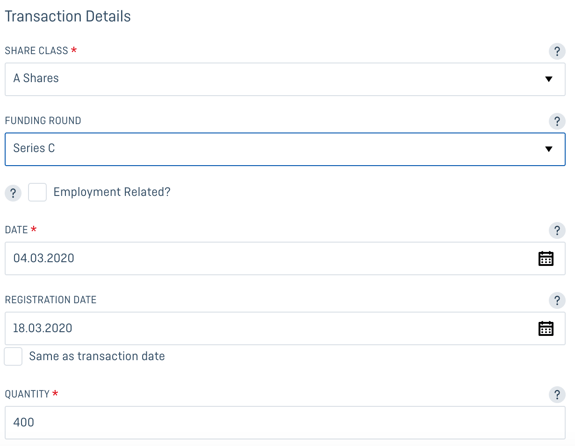
Task: Click the Quantity input containing 400
Action: pyautogui.click(x=285, y=423)
